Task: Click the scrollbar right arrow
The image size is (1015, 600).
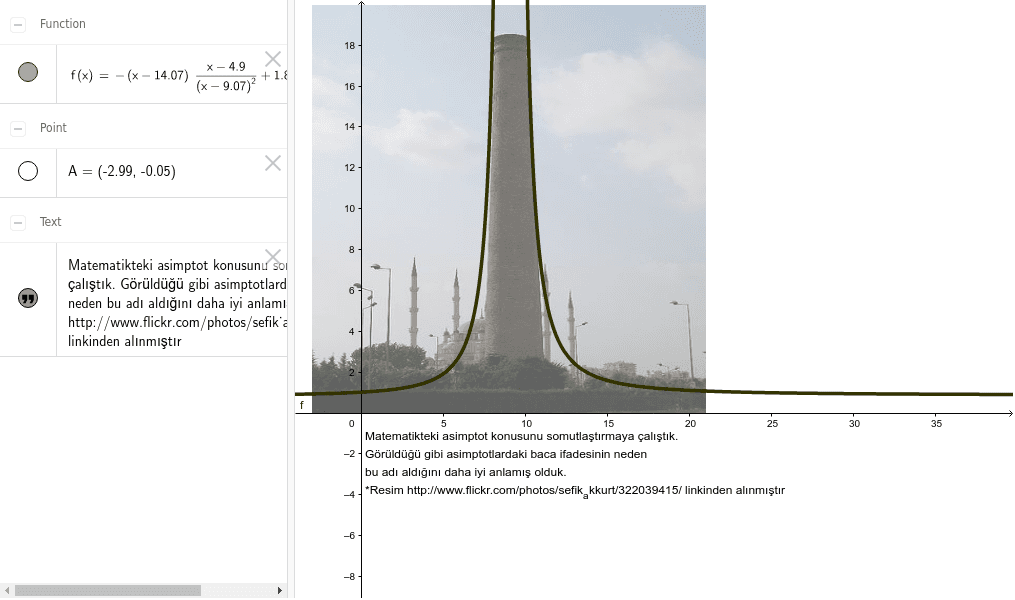Action: coord(280,590)
